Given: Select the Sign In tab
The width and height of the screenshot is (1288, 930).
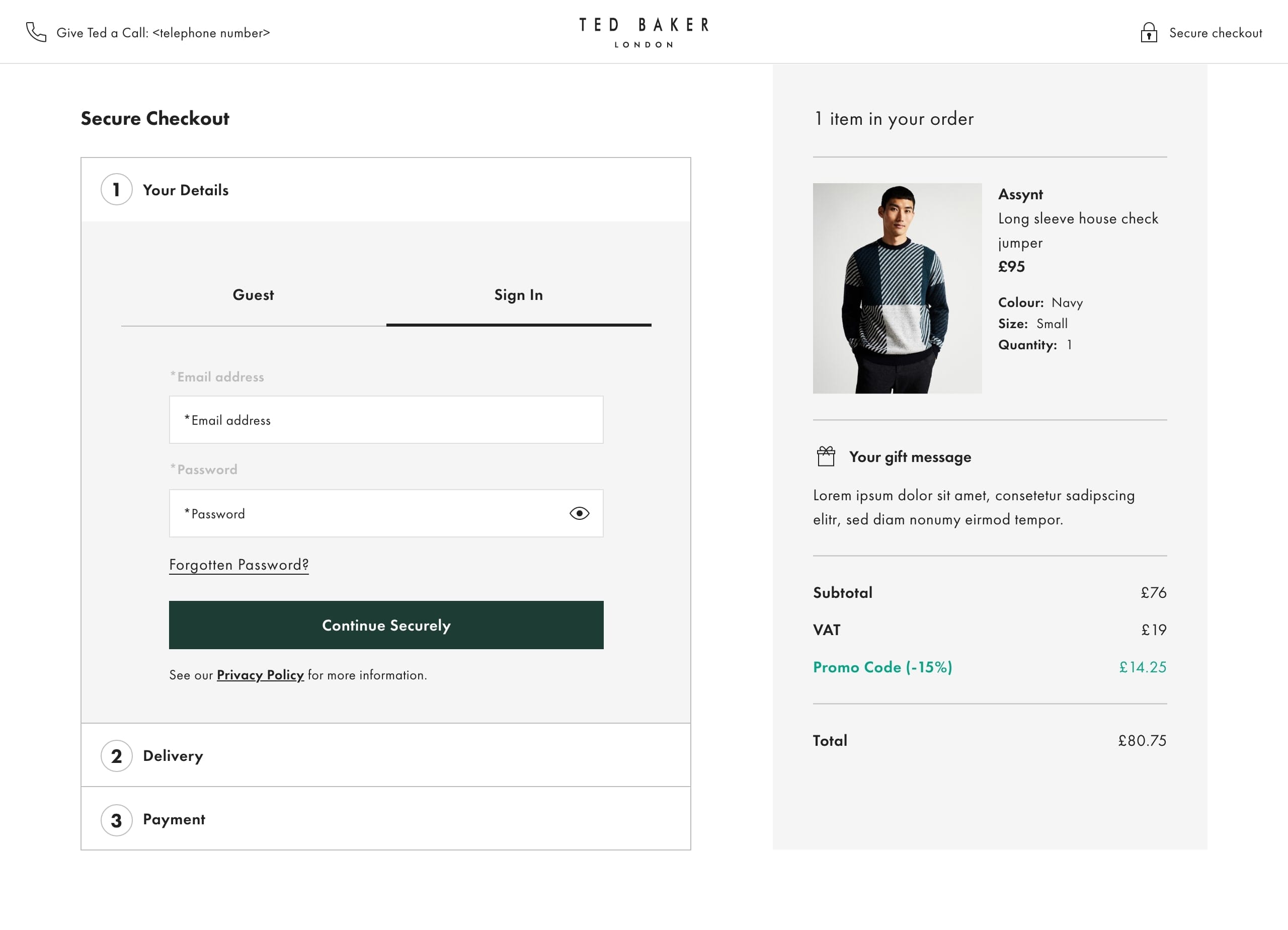Looking at the screenshot, I should 518,295.
